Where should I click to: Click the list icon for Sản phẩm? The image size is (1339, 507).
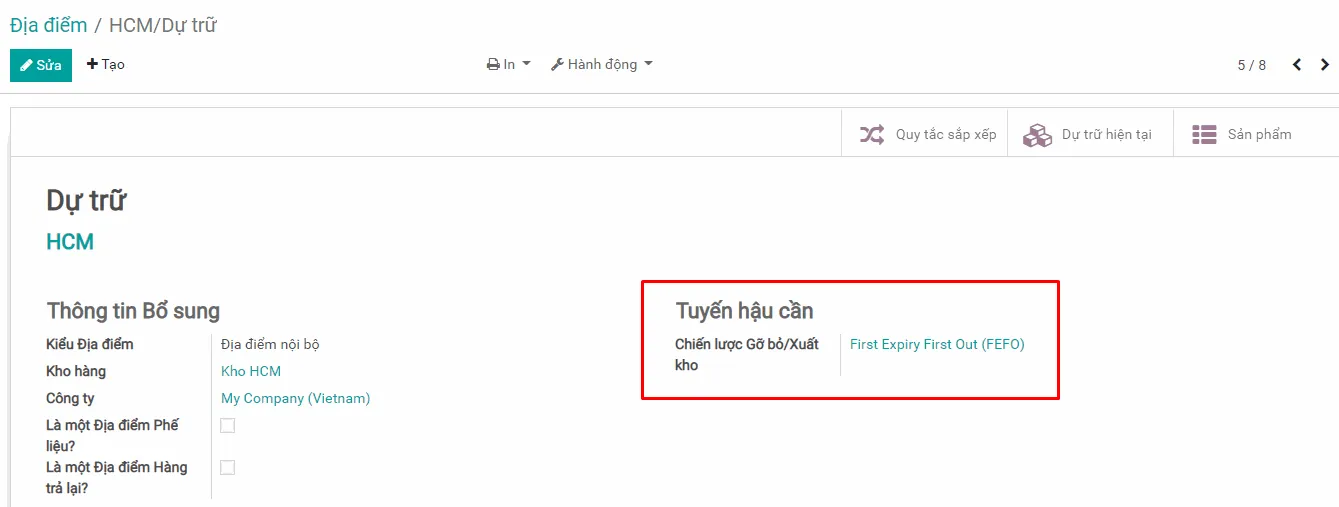[x=1204, y=135]
